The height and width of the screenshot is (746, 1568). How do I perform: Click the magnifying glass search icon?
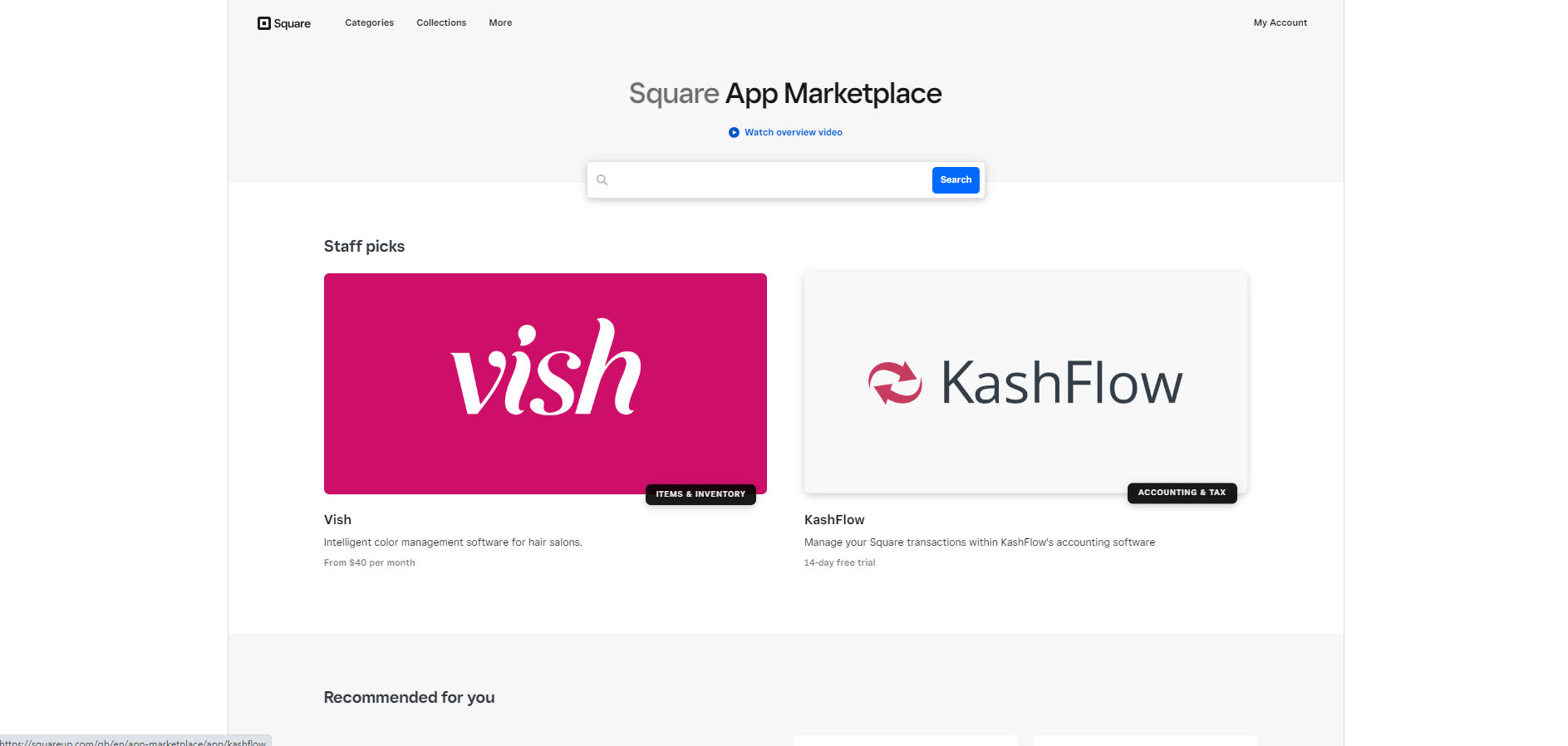point(602,180)
